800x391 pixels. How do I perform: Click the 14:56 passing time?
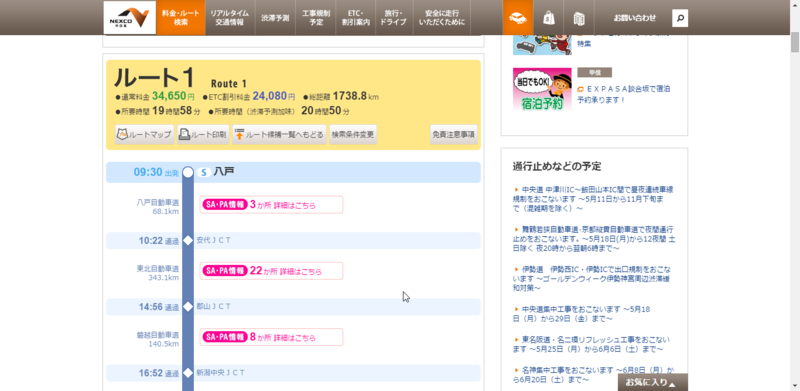coord(151,307)
